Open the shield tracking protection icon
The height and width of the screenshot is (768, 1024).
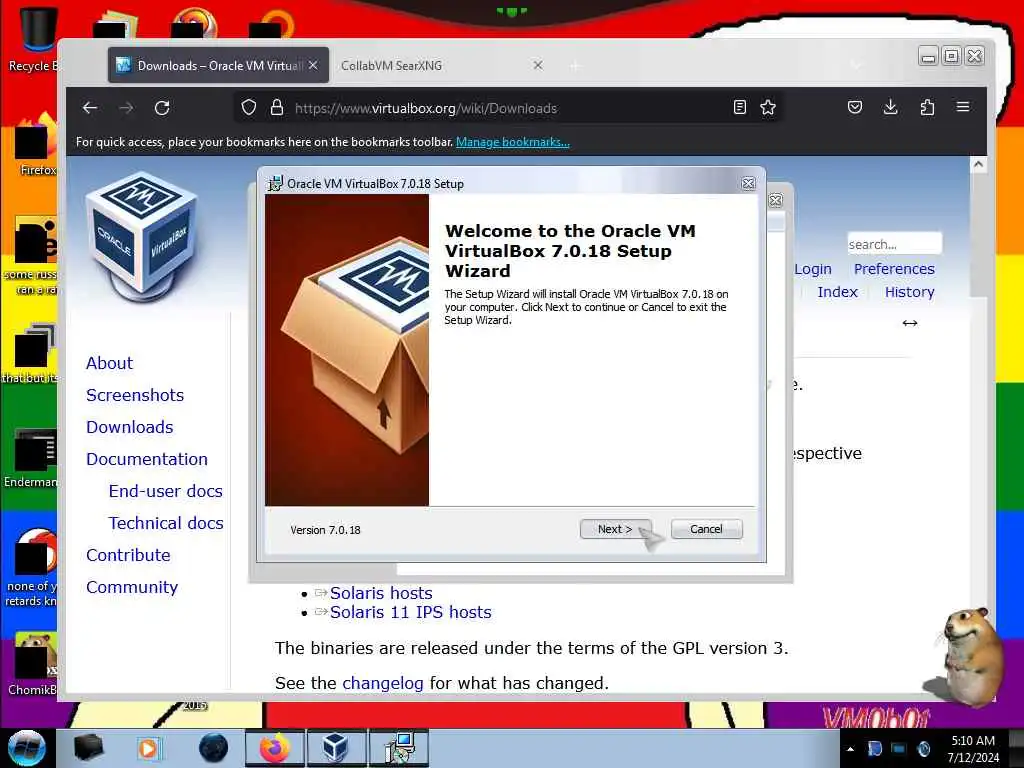249,108
